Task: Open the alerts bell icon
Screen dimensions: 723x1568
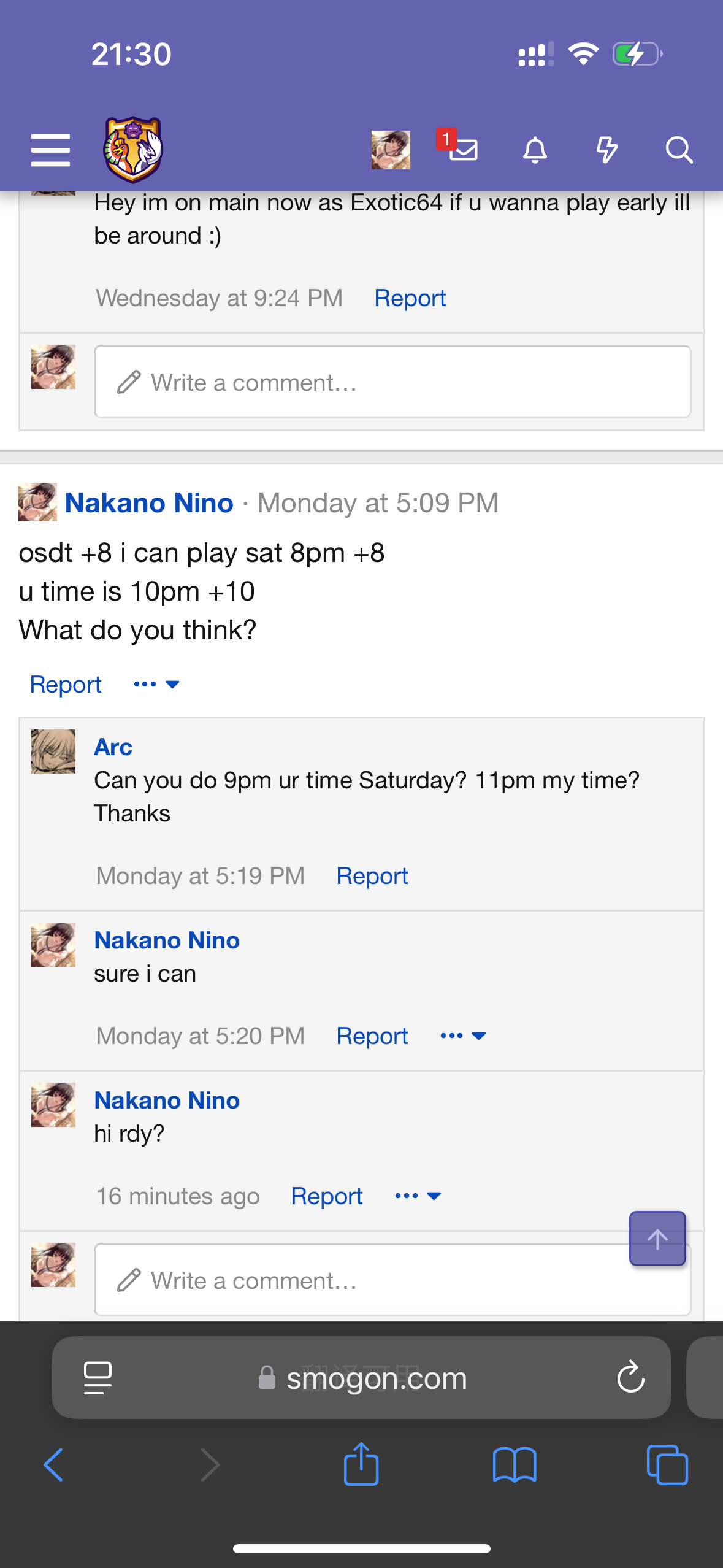Action: tap(535, 150)
